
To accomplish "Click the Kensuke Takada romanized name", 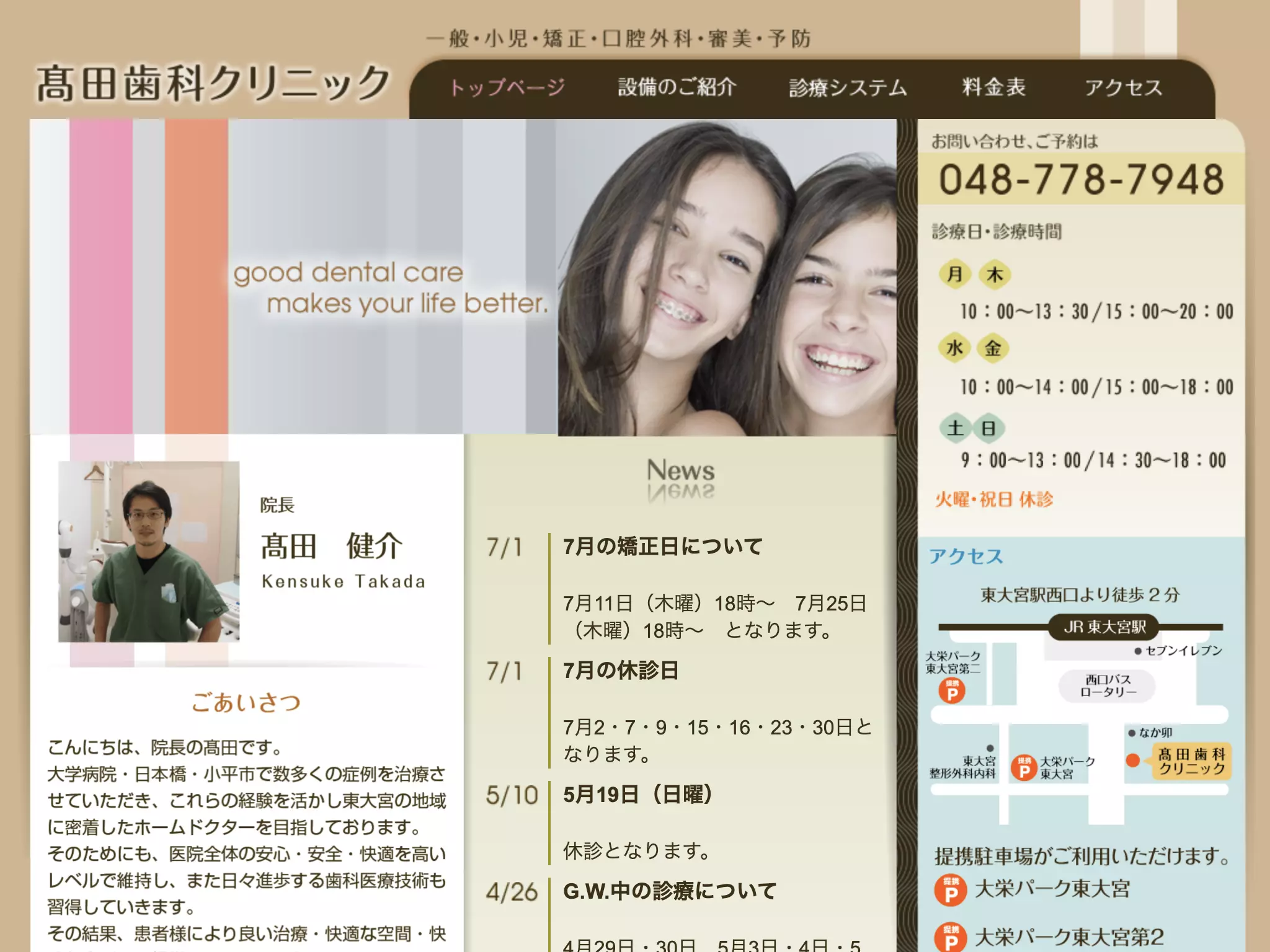I will 344,581.
